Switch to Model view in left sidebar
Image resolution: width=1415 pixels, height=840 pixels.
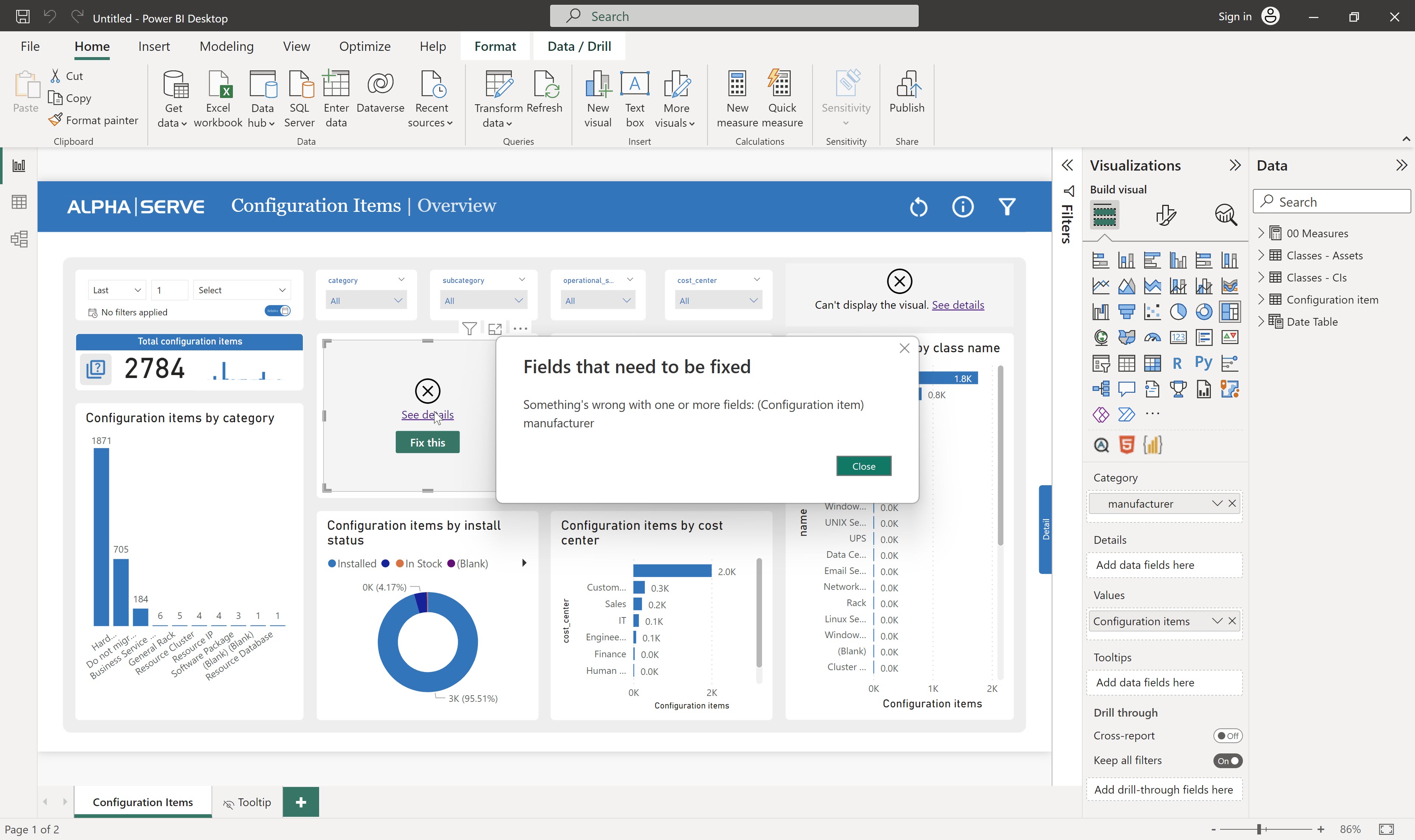click(x=19, y=239)
